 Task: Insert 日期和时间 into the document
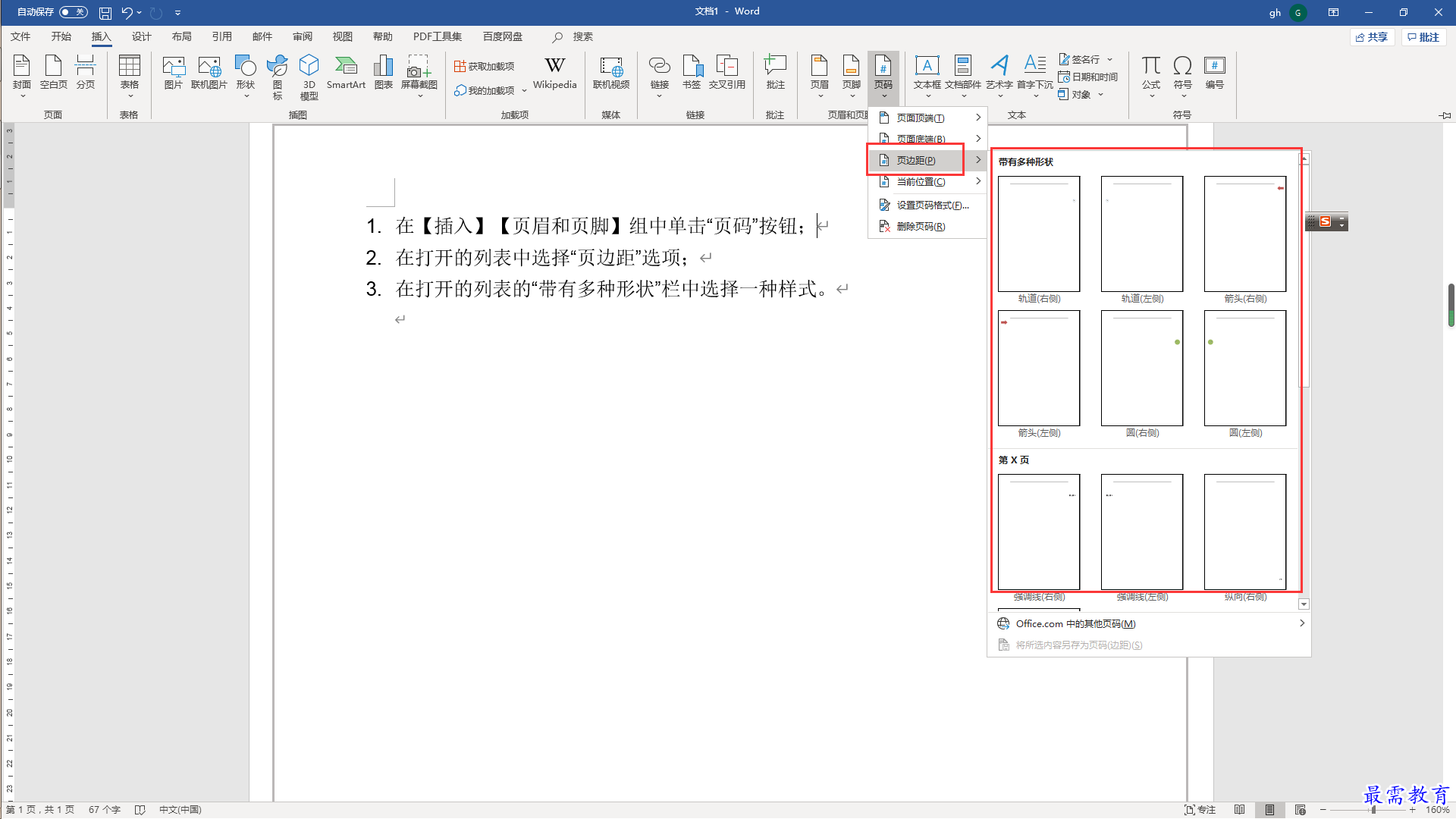[1087, 77]
